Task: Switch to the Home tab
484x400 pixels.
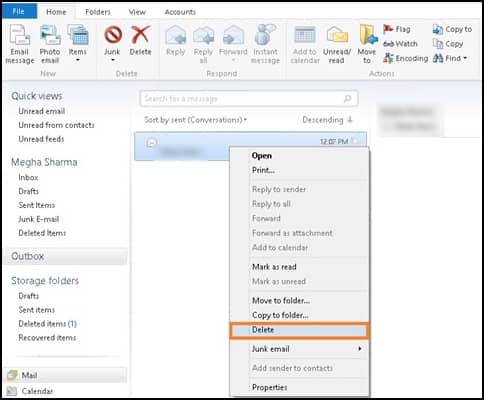Action: point(56,12)
